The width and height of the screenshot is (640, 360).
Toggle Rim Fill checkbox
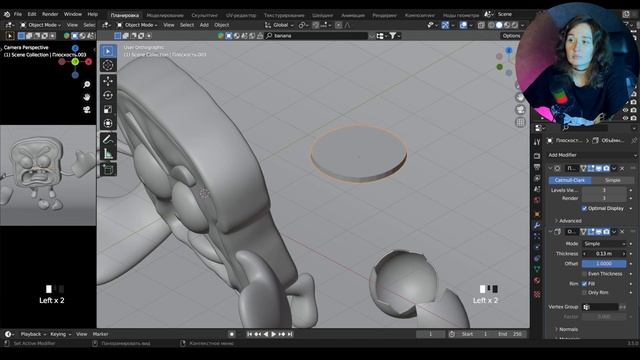click(x=584, y=284)
